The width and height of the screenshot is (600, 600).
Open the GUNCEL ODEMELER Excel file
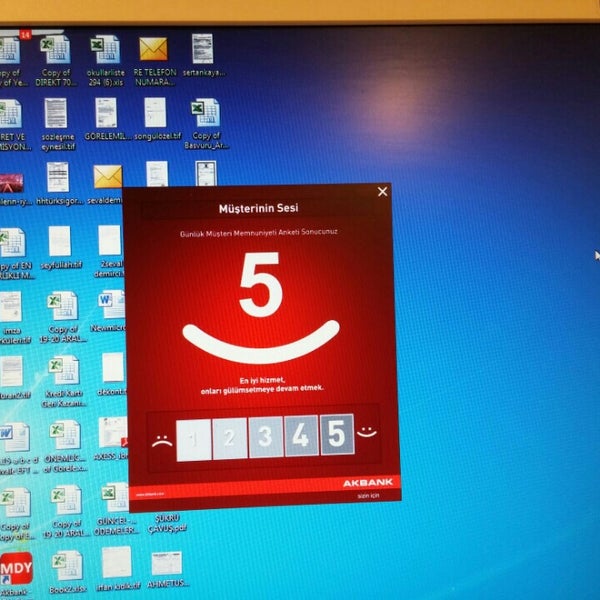point(114,509)
